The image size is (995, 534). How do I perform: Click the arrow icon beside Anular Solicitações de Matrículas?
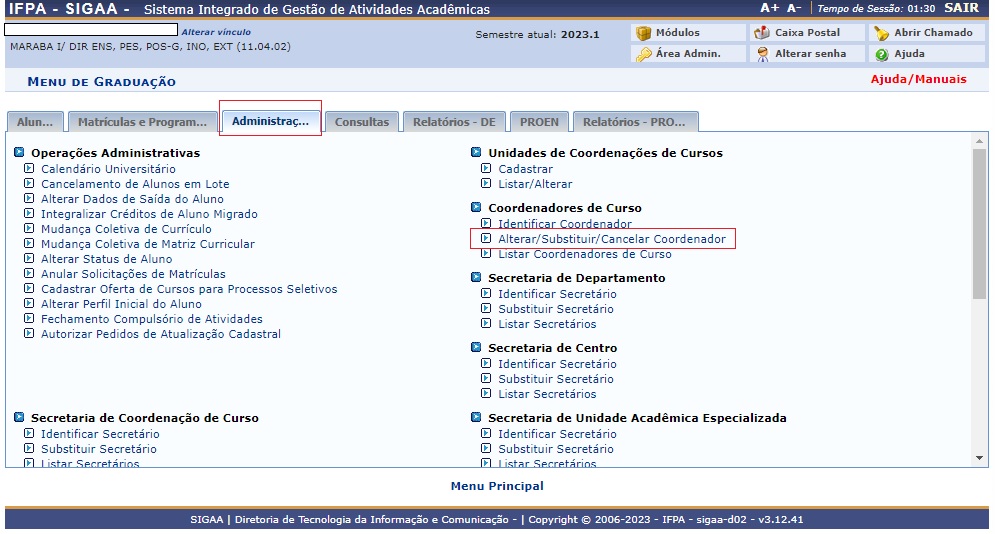click(x=29, y=273)
